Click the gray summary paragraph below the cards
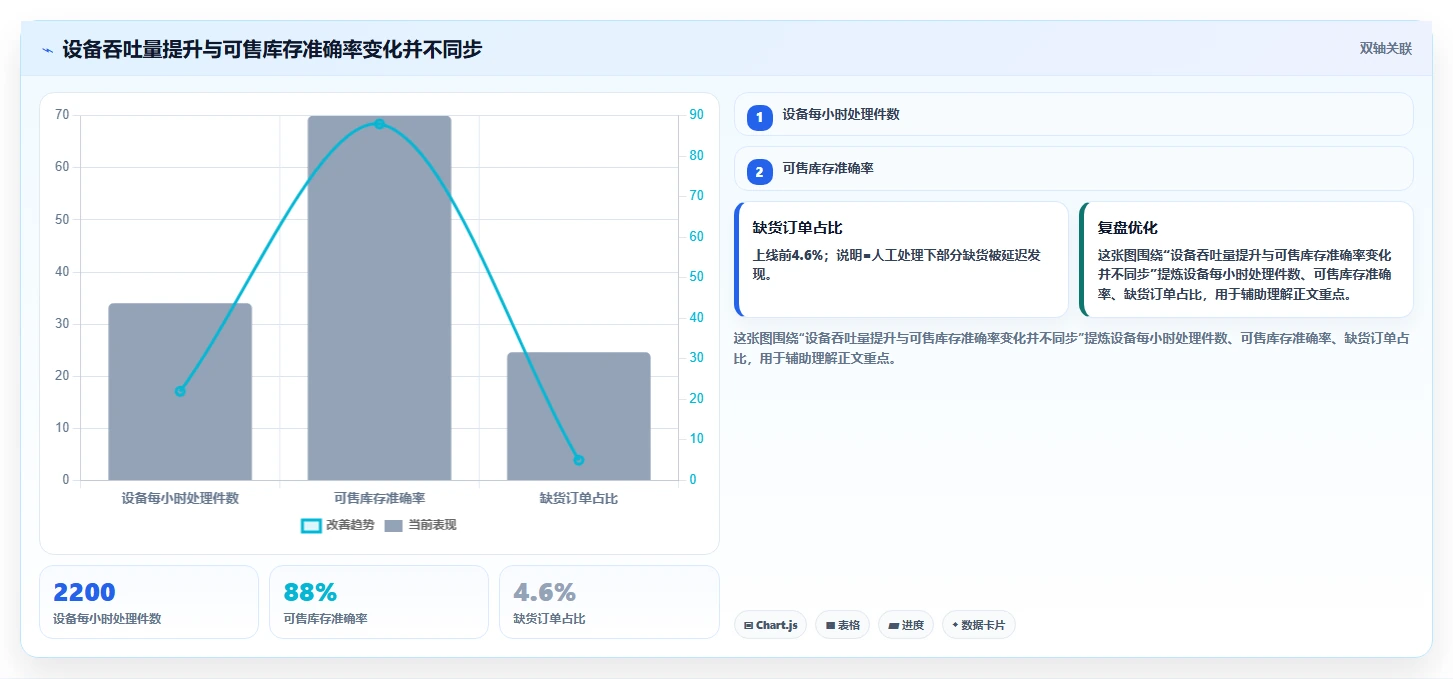This screenshot has height=679, width=1453. [x=1073, y=348]
